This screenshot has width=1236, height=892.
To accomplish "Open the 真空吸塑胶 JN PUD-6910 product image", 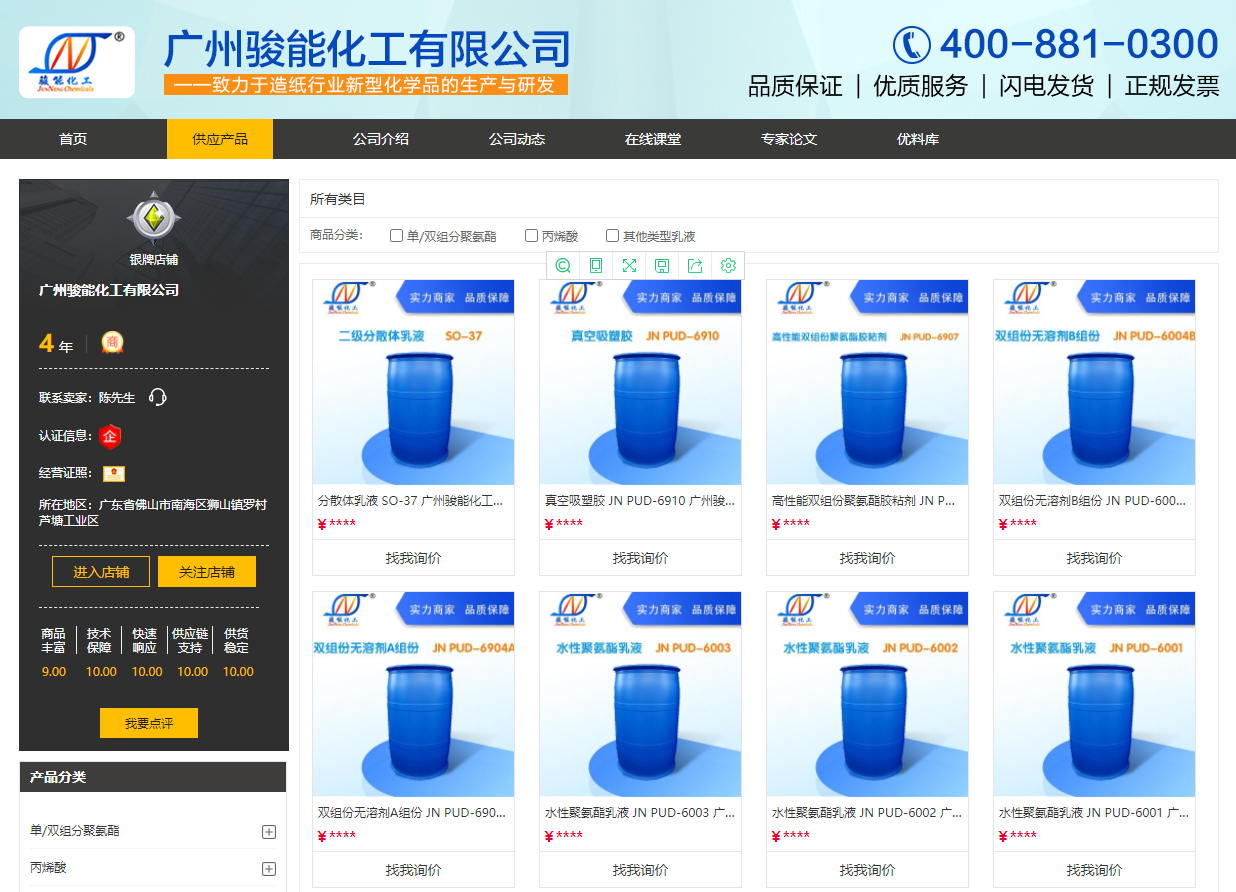I will pos(641,382).
